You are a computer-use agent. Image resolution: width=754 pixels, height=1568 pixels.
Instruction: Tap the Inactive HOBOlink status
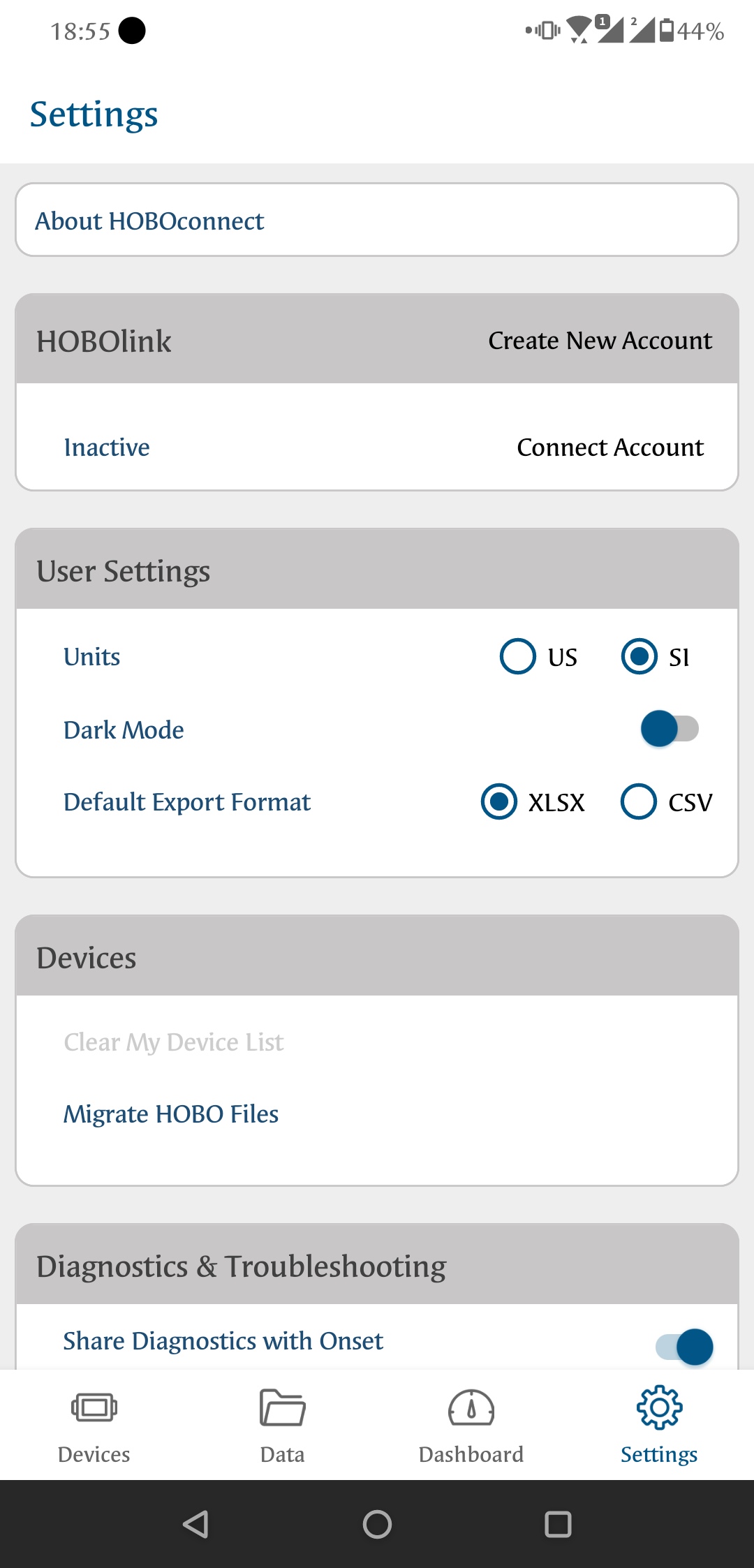point(107,448)
